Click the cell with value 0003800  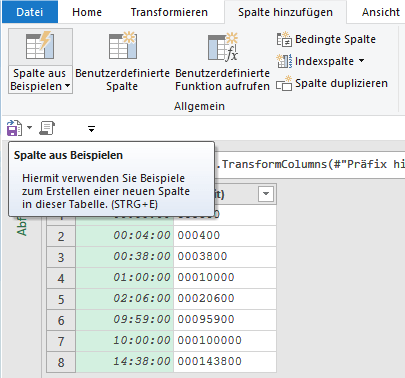[x=225, y=256]
